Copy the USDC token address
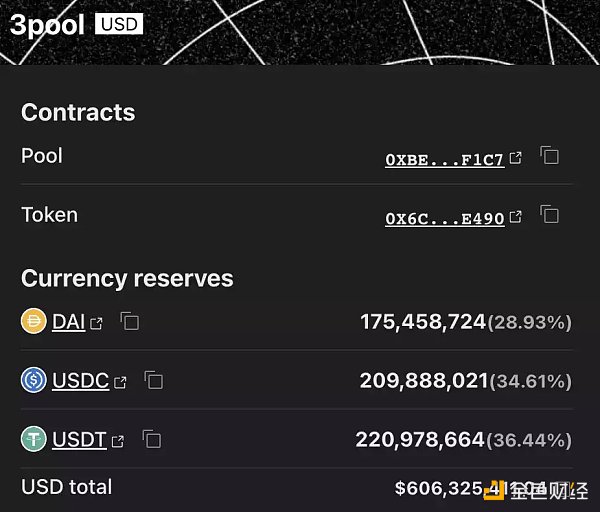 [153, 381]
